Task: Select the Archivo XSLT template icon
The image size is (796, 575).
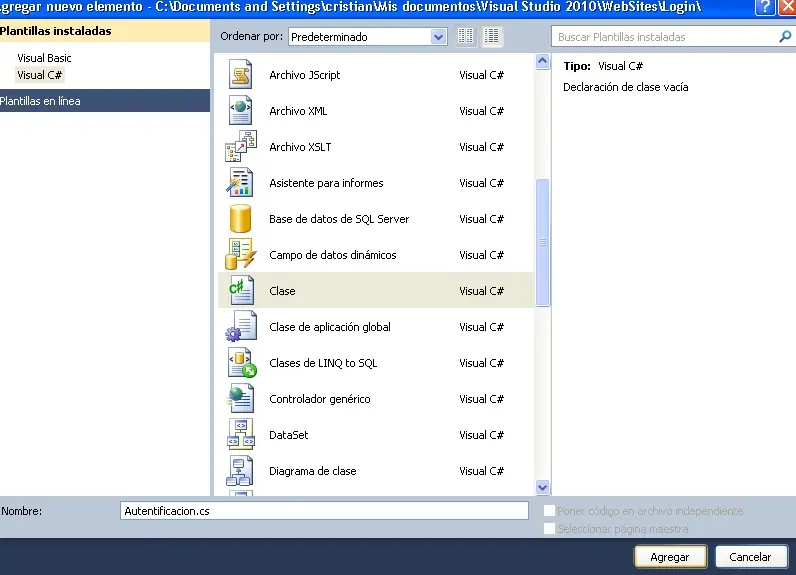Action: coord(241,147)
